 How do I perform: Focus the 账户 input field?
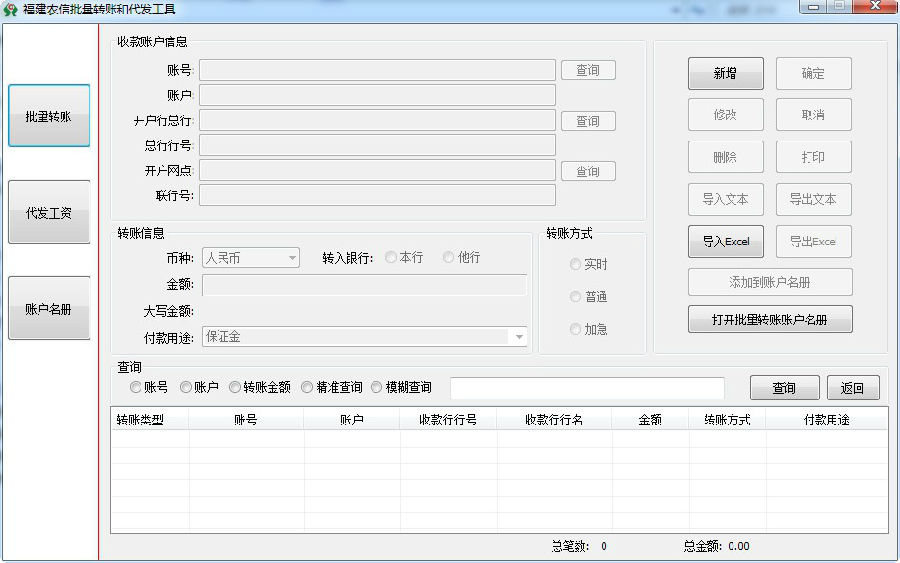coord(377,95)
